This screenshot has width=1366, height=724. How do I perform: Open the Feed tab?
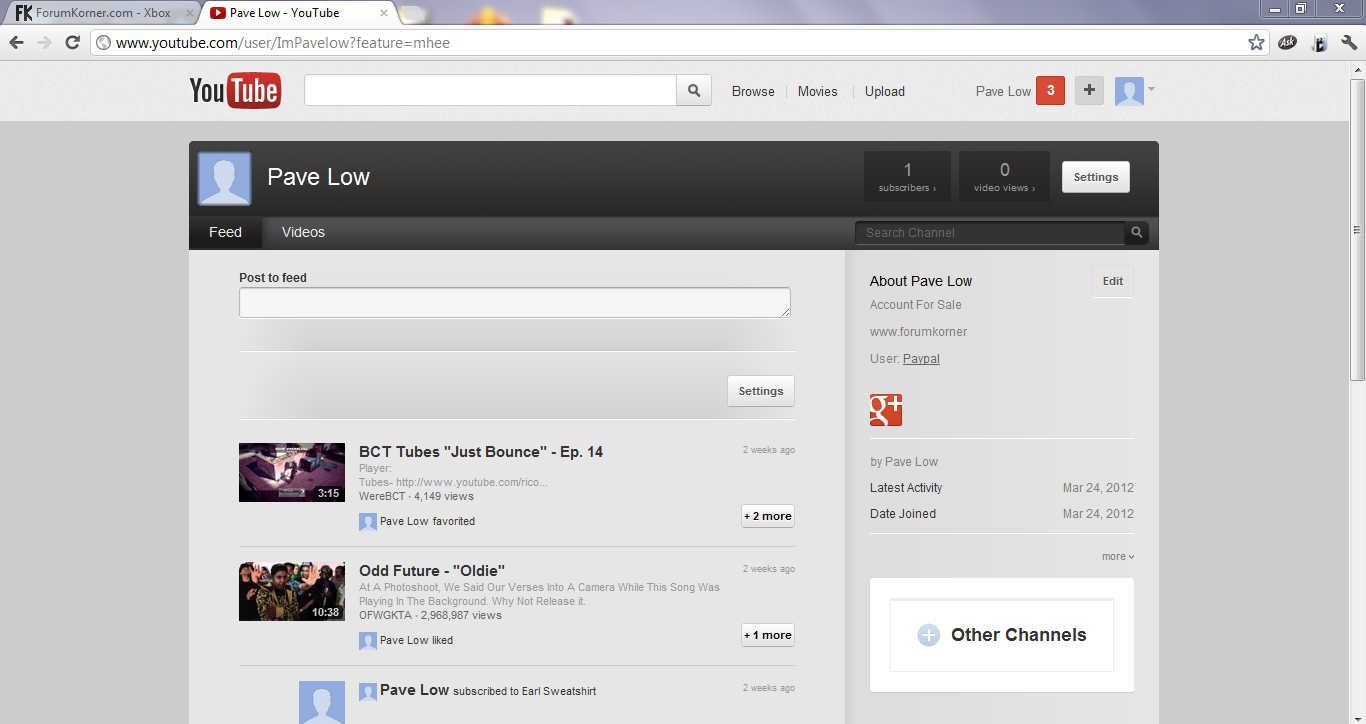coord(225,232)
